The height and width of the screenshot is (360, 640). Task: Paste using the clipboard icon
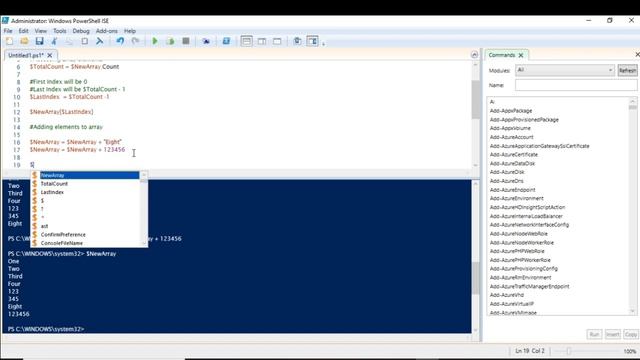coord(84,41)
